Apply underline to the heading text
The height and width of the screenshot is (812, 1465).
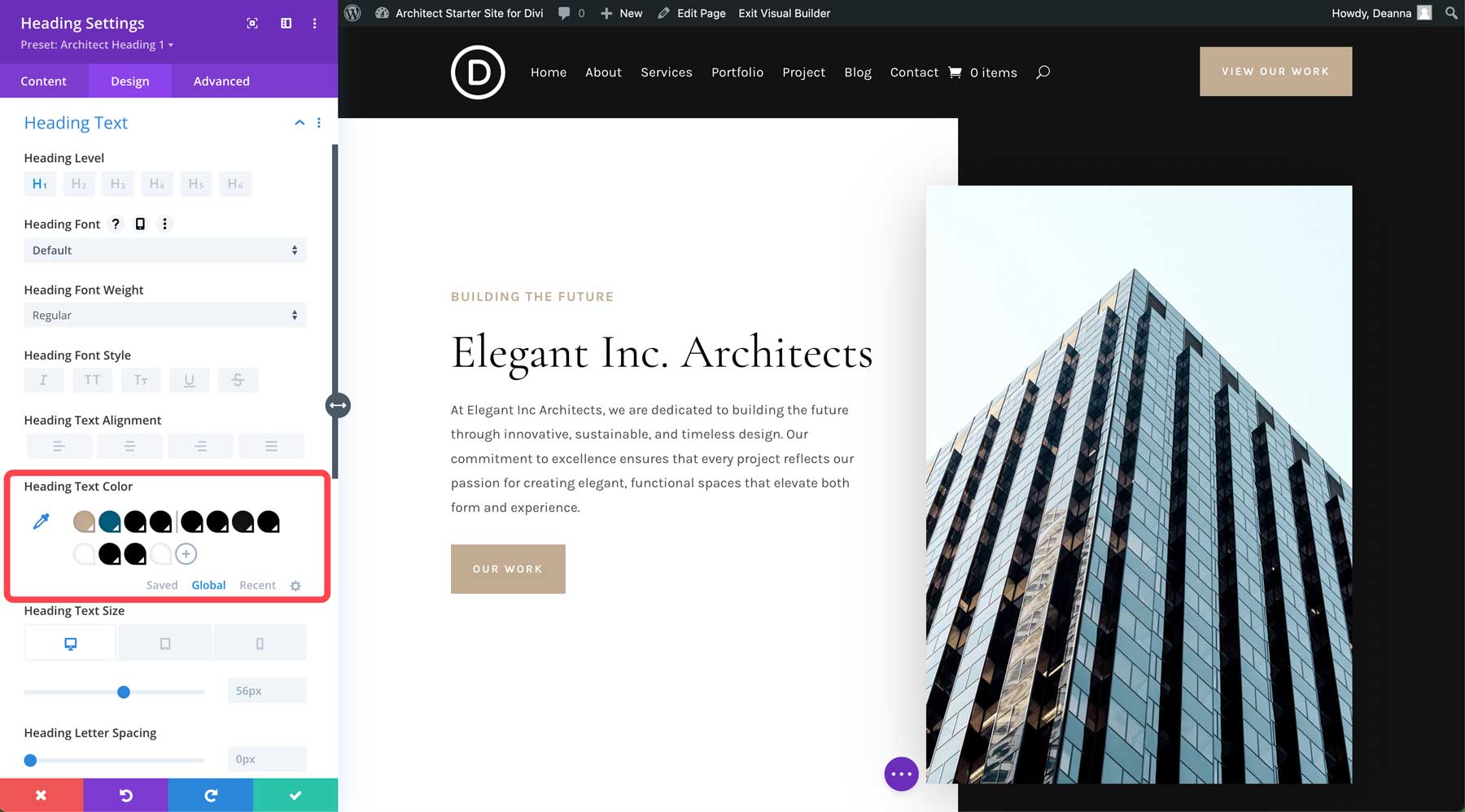click(189, 380)
